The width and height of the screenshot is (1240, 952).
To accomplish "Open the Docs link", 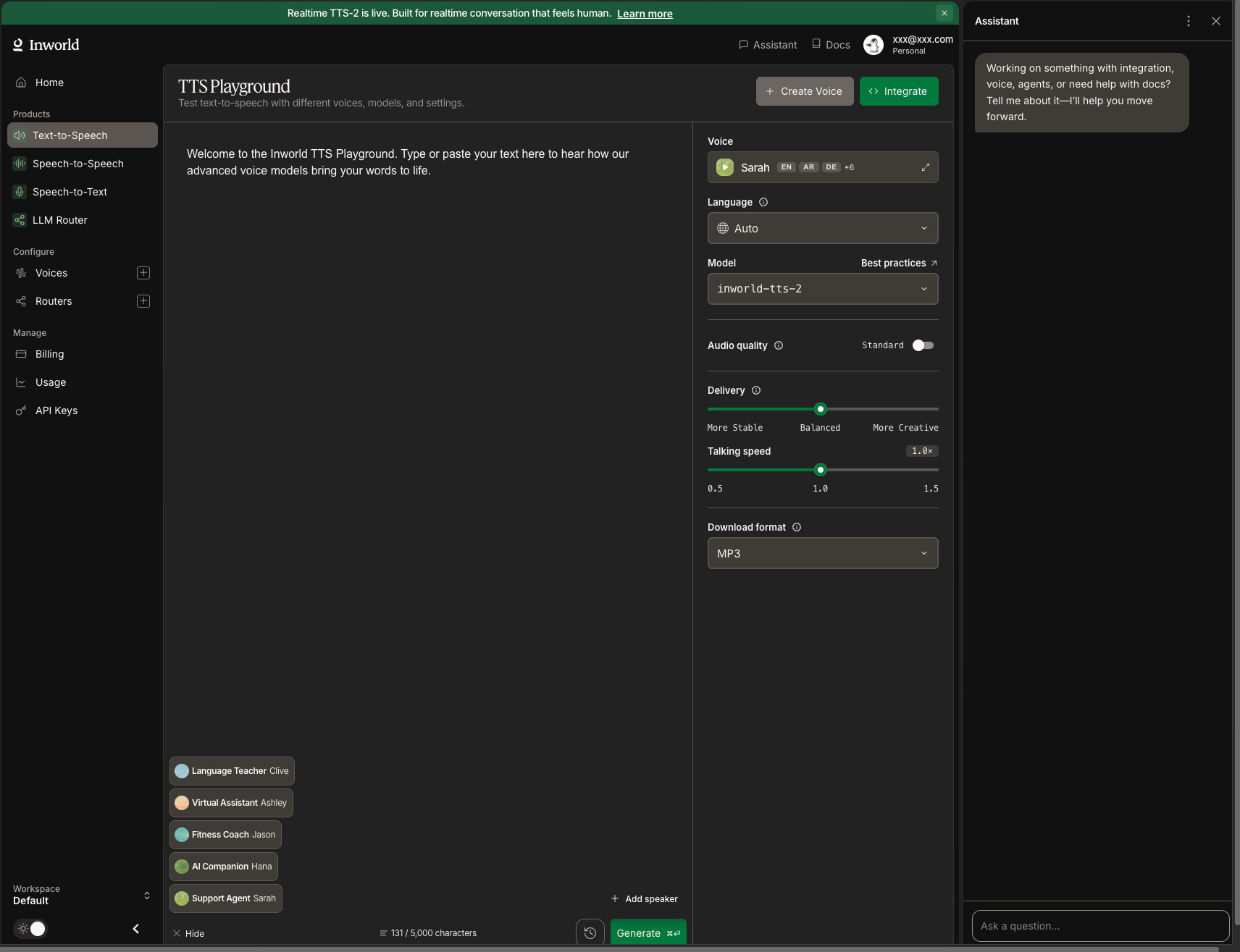I will pyautogui.click(x=831, y=45).
